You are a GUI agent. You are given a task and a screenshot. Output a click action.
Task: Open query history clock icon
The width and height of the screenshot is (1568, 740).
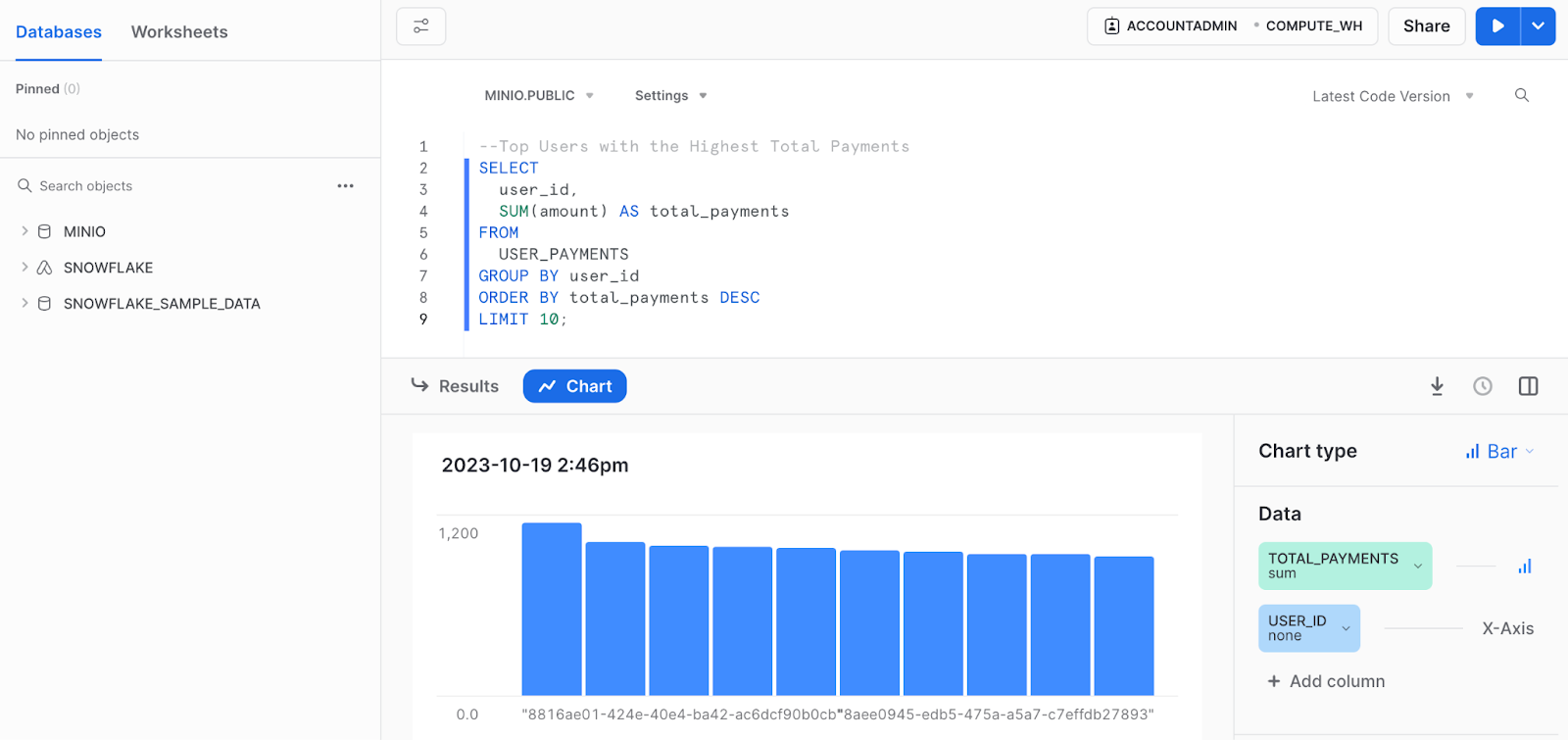point(1482,386)
